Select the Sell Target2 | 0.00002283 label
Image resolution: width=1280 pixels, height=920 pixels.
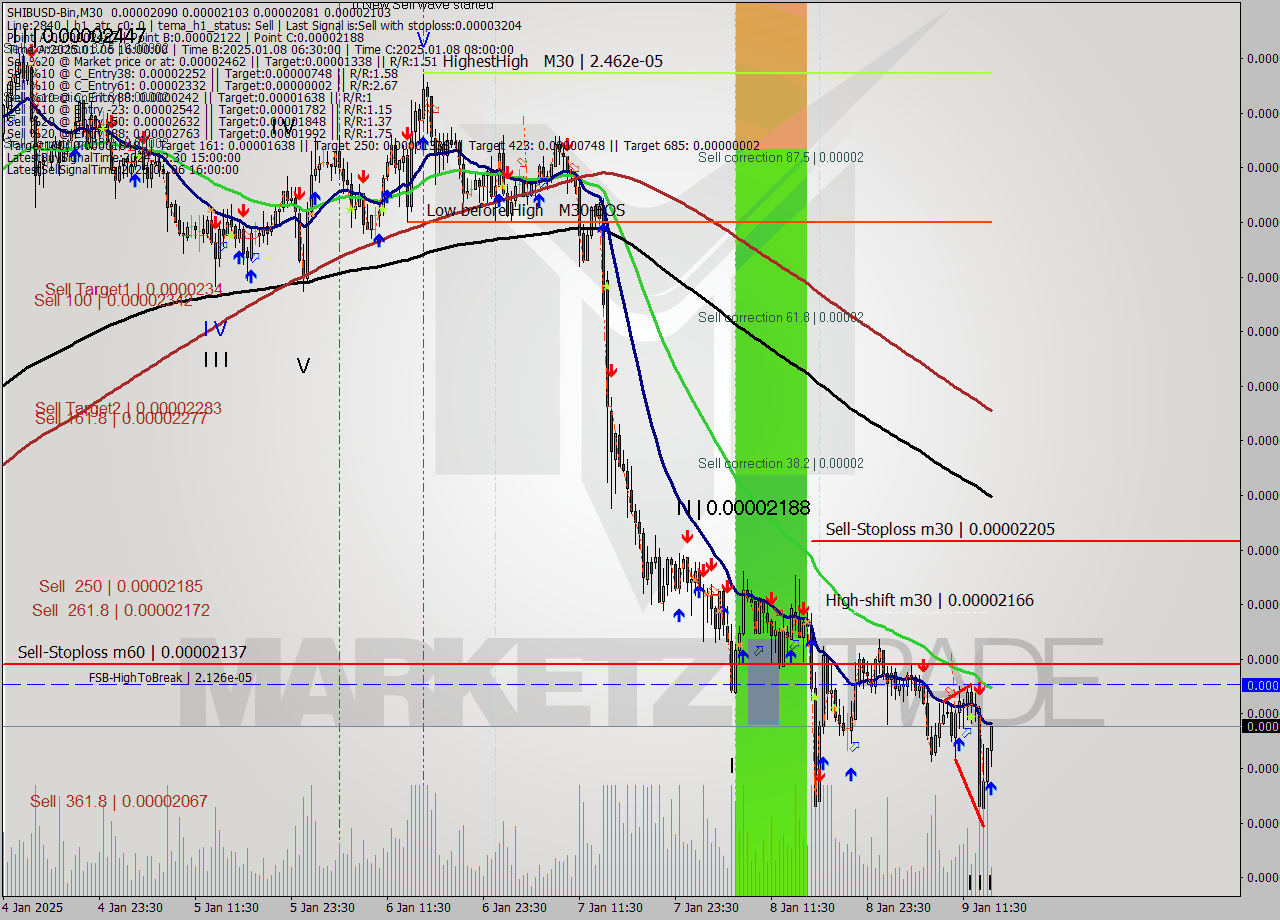pos(128,408)
